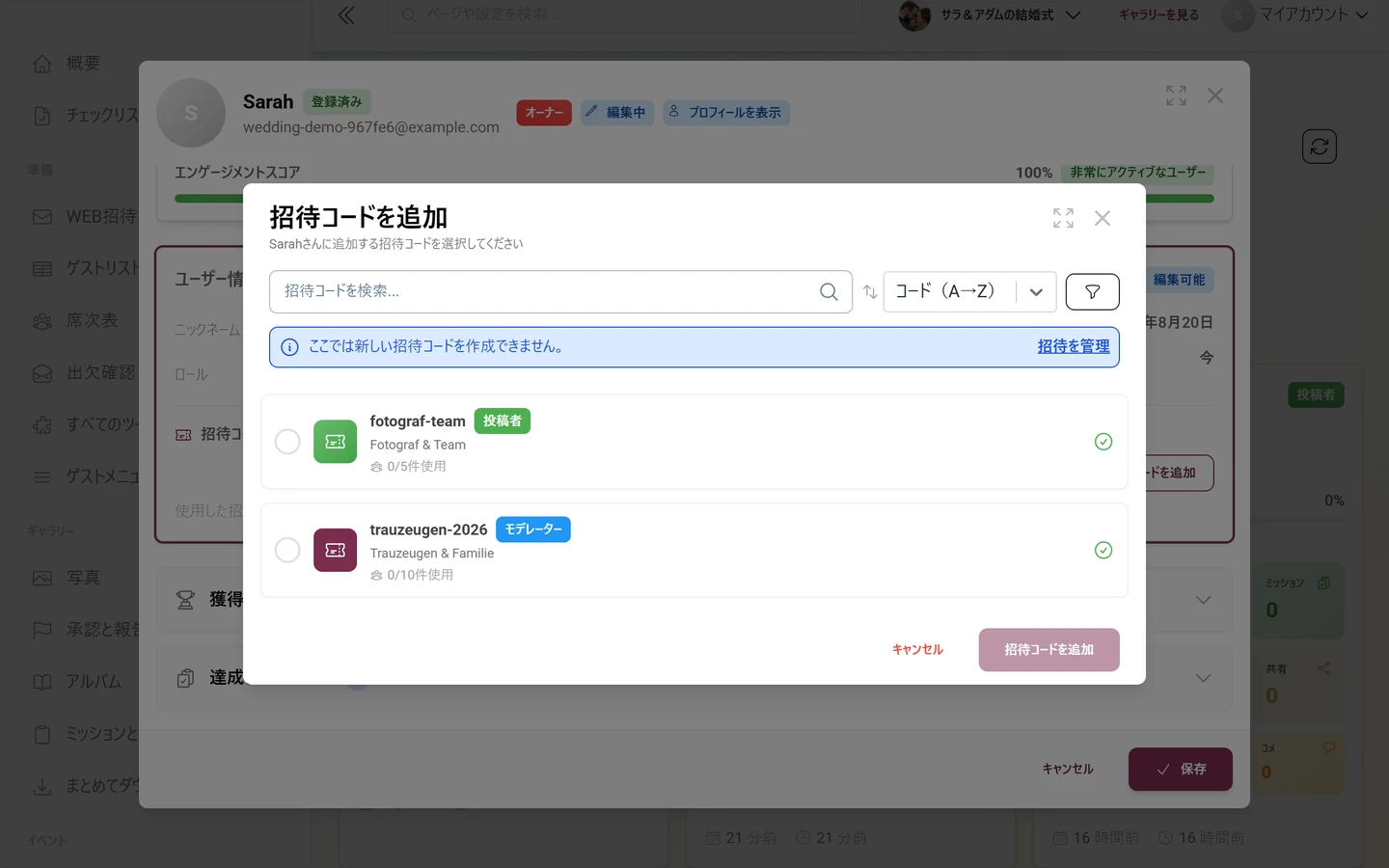
Task: Click the 0/10件使用 usage text
Action: pyautogui.click(x=420, y=575)
